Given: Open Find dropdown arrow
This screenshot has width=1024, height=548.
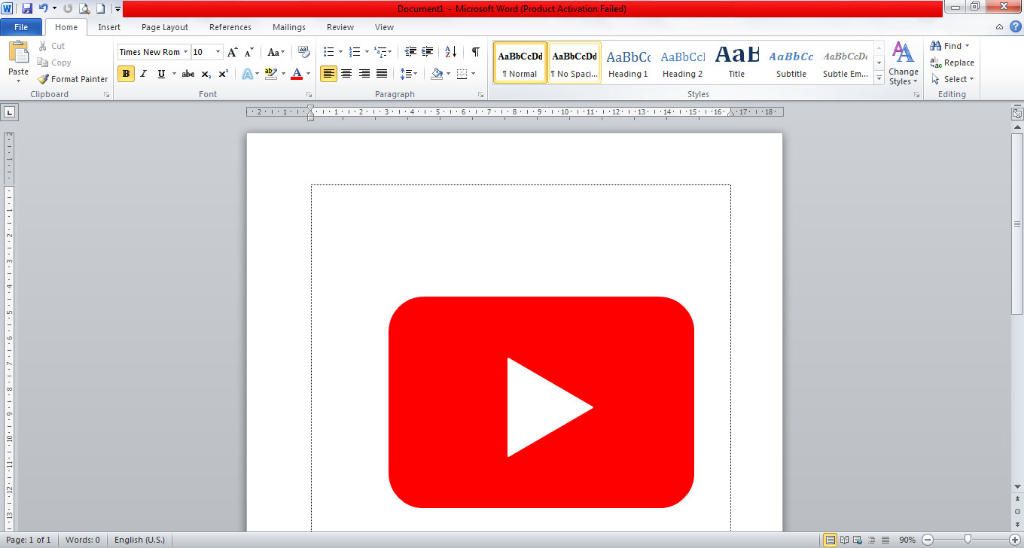Looking at the screenshot, I should [x=967, y=46].
